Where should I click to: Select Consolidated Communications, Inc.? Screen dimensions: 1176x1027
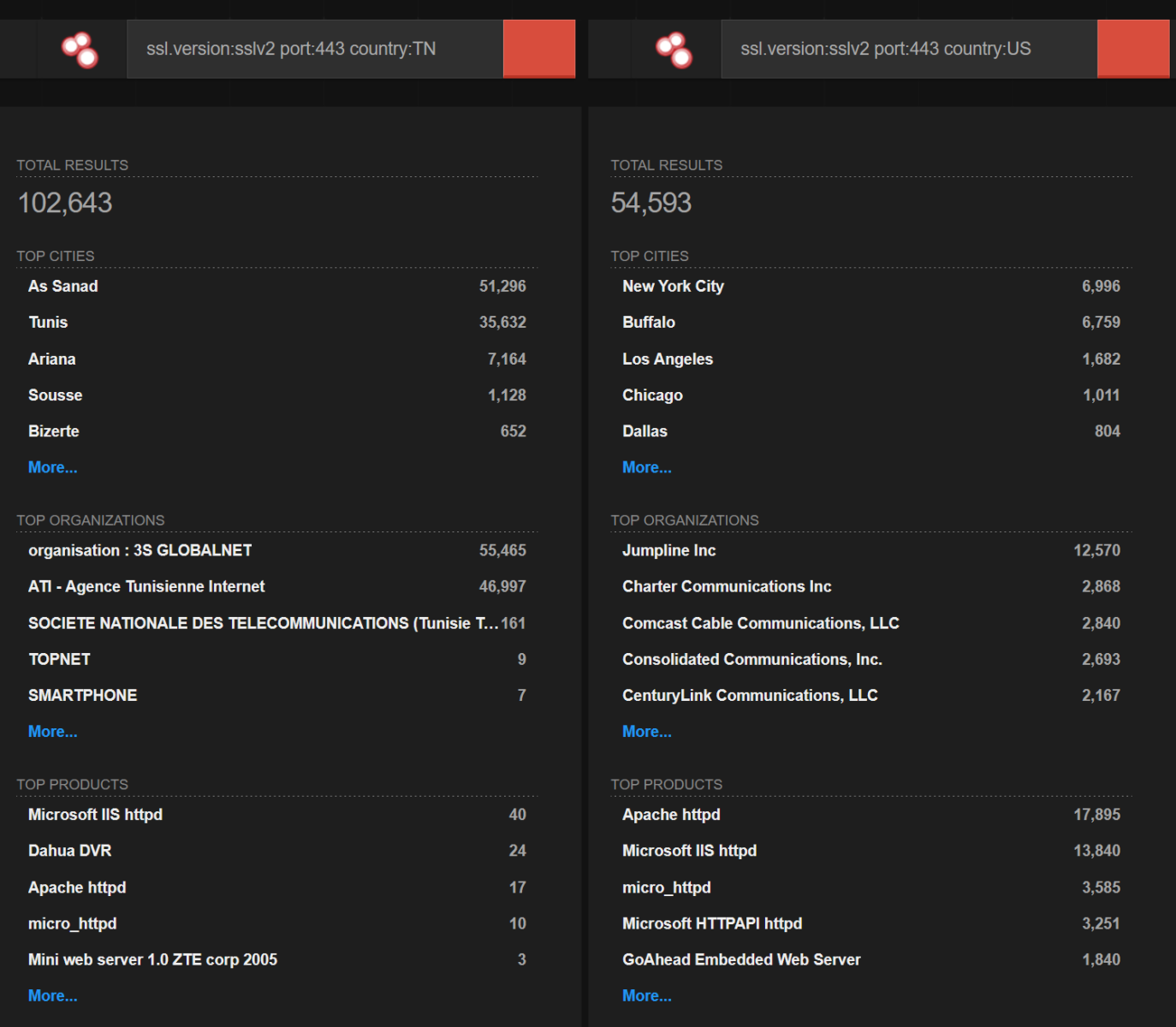(x=752, y=659)
